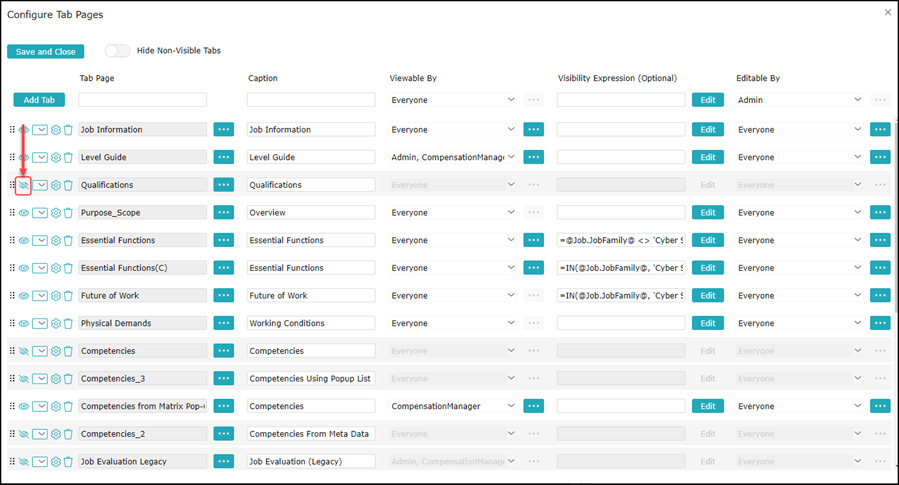Show the hidden Qualifications tab via eye icon
Viewport: 899px width, 485px height.
[x=24, y=185]
